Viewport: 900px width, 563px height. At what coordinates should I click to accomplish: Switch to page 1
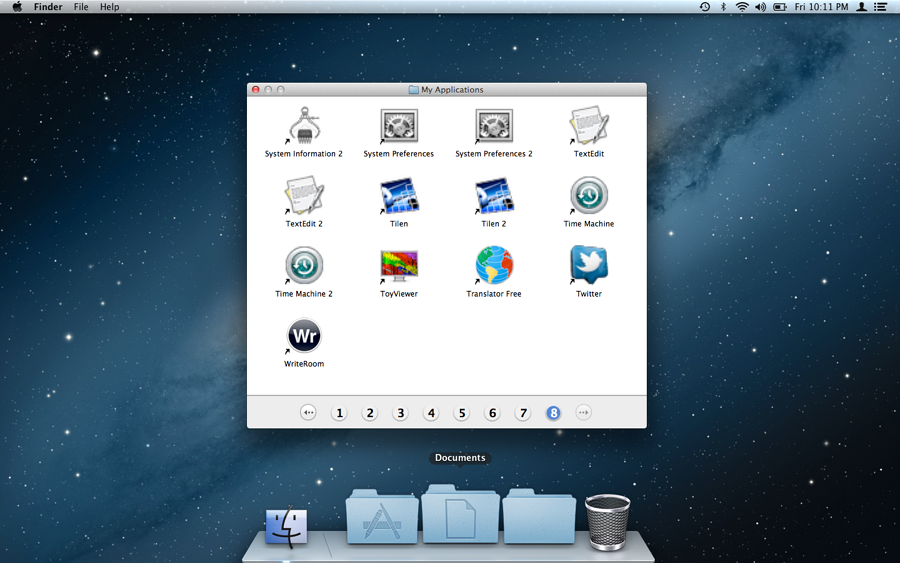pyautogui.click(x=339, y=413)
